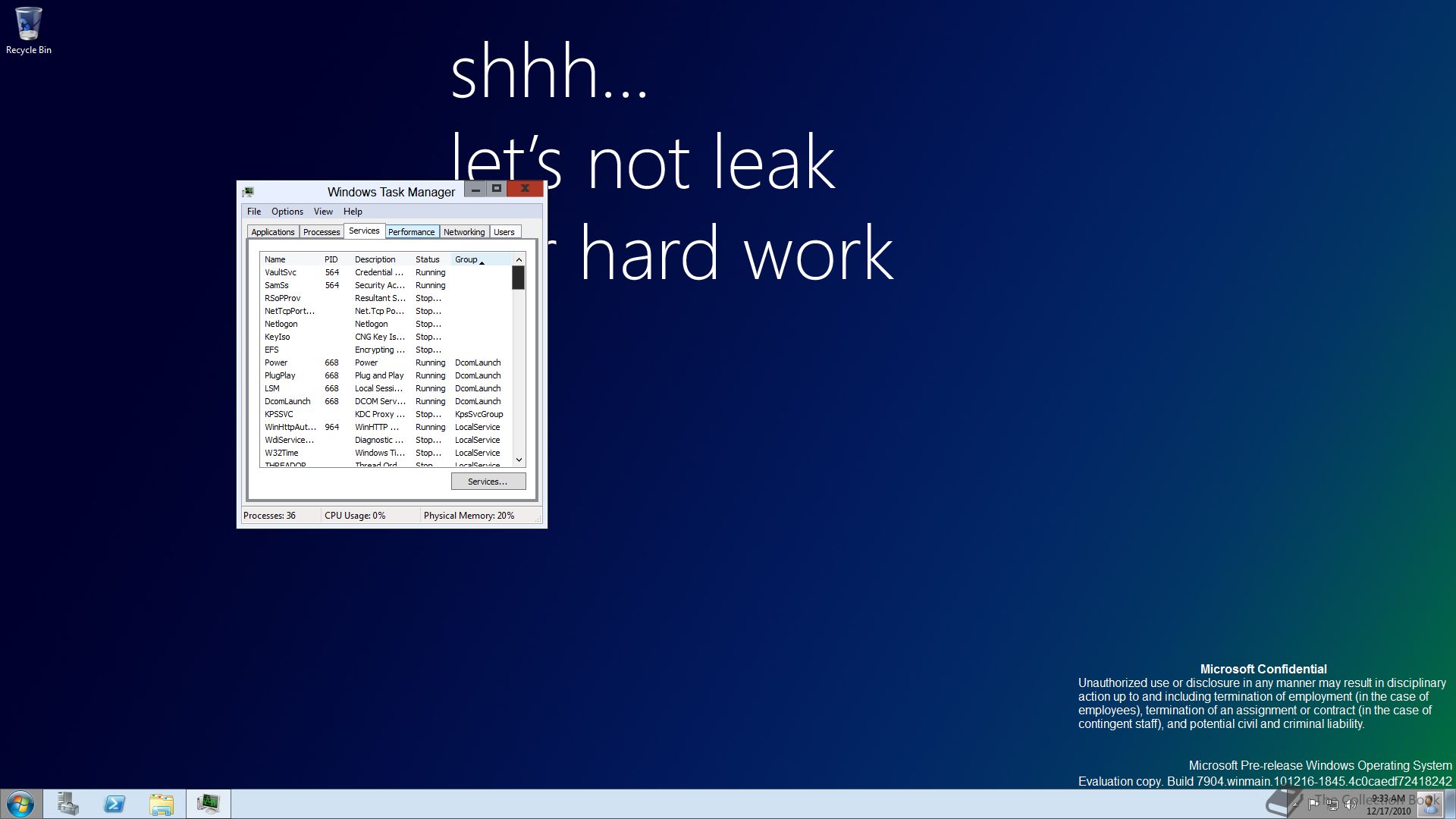
Task: Toggle sort on Group column header
Action: (x=482, y=259)
